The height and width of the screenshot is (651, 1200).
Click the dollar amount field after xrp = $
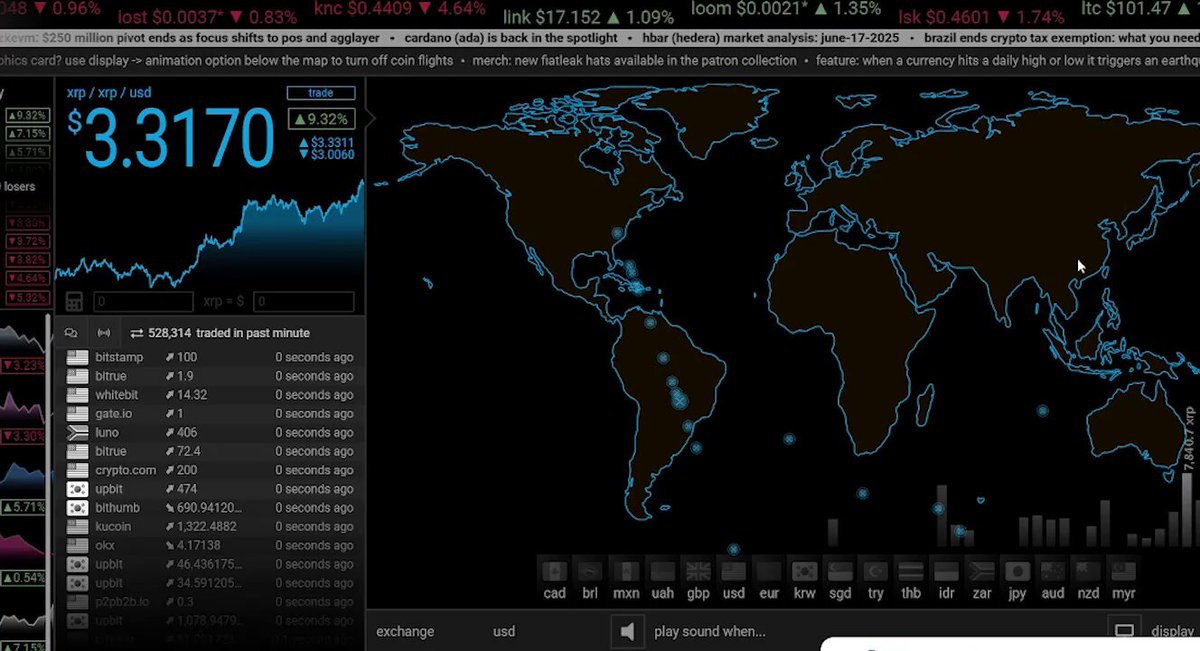304,302
